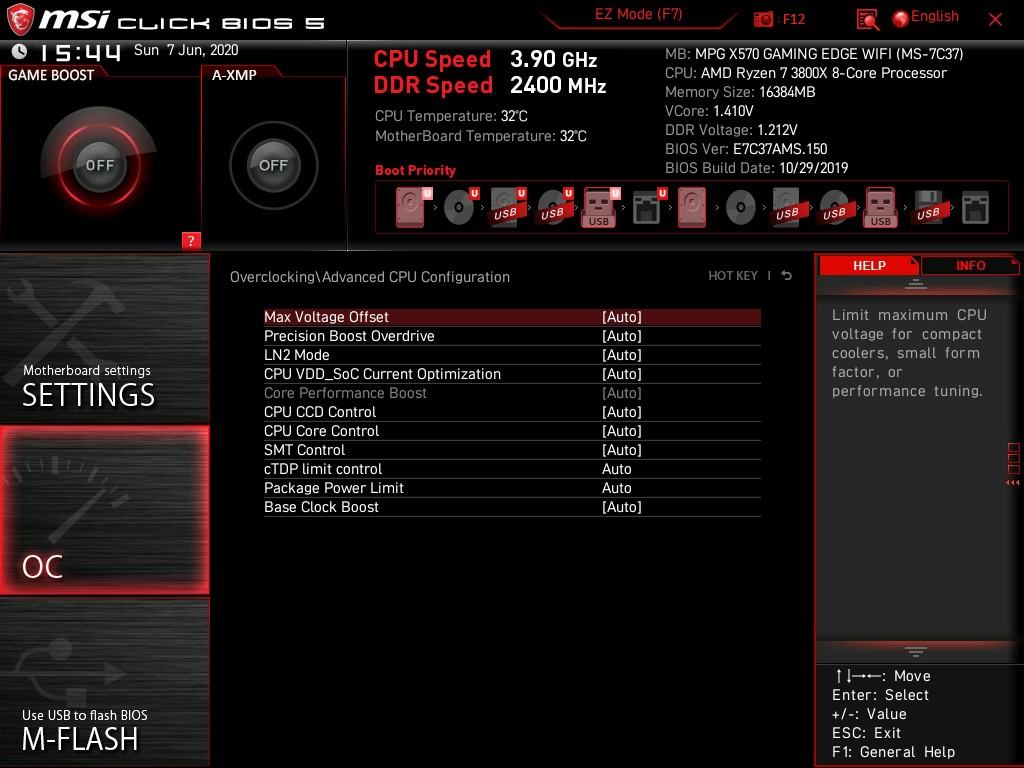Viewport: 1024px width, 768px height.
Task: Open the M-FLASH section
Action: coord(104,682)
